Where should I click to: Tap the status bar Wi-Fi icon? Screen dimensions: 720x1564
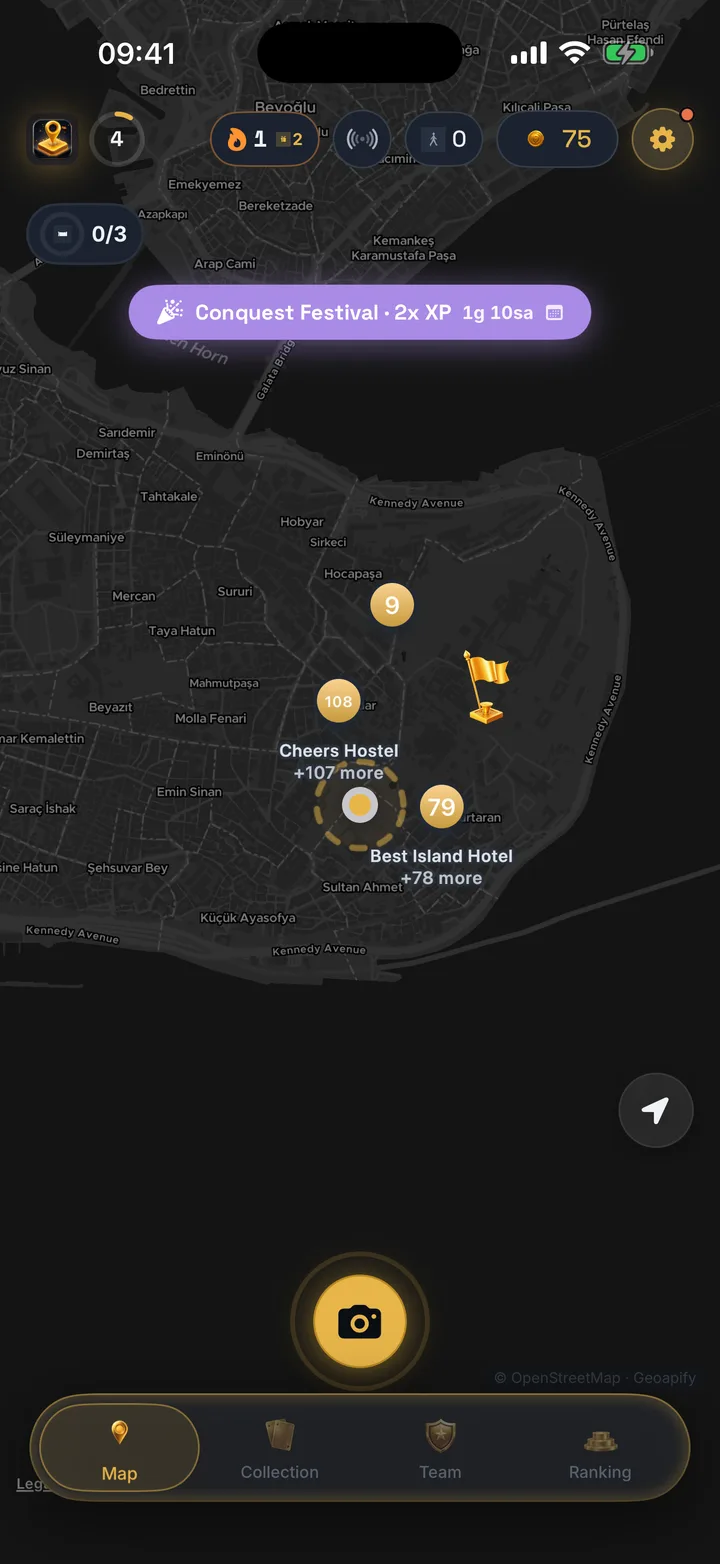[575, 53]
